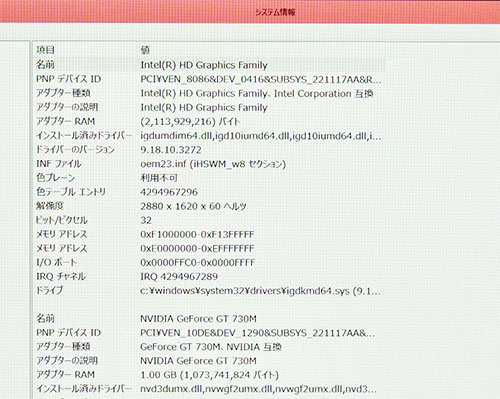Select the oem23.inf INF file value
Viewport: 500px width, 399px height.
pos(213,164)
